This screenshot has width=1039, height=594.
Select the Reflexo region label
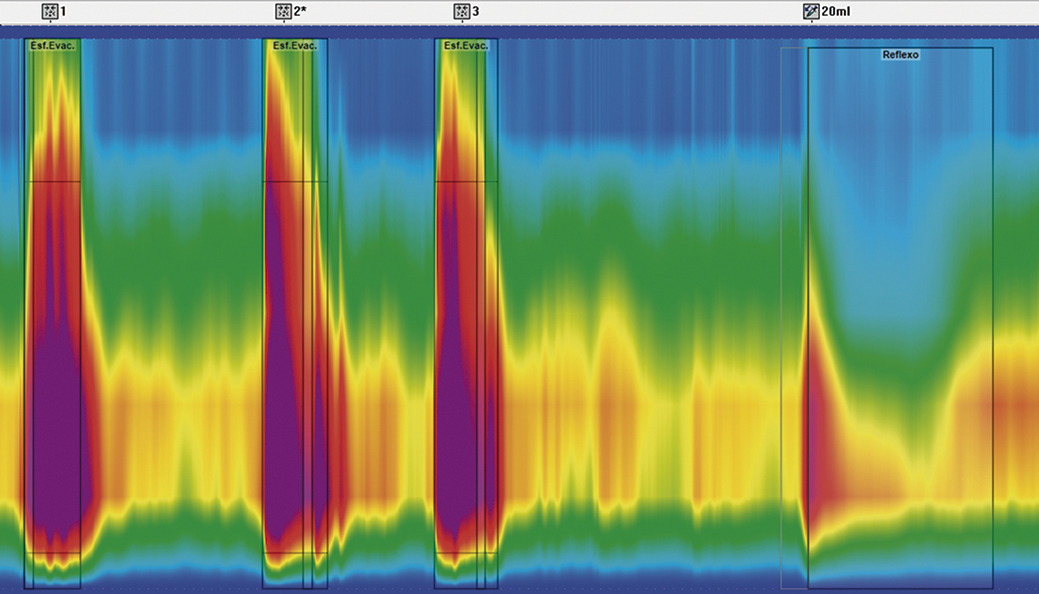900,55
